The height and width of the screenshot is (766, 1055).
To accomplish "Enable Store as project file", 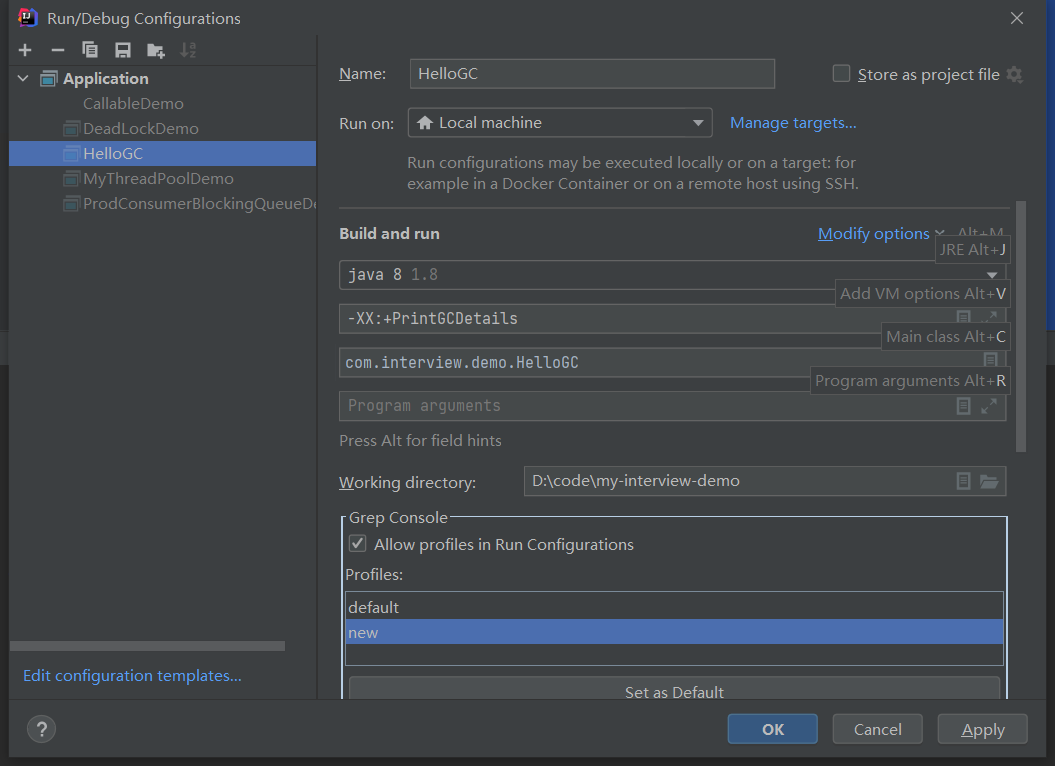I will point(842,74).
